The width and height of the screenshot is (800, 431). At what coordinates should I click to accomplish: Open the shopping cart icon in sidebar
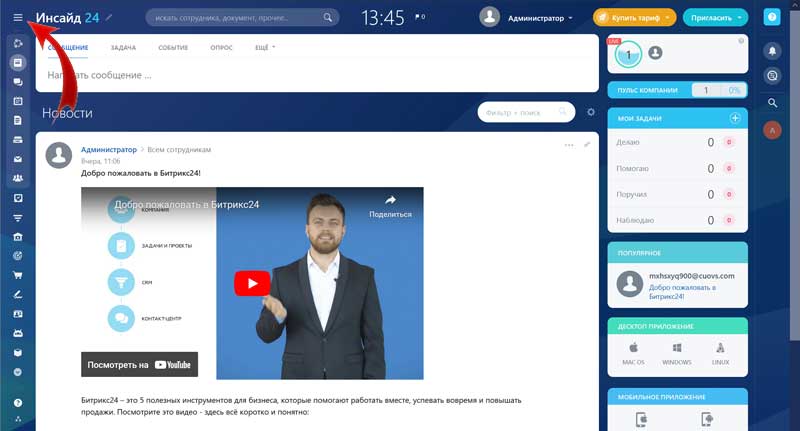point(18,275)
